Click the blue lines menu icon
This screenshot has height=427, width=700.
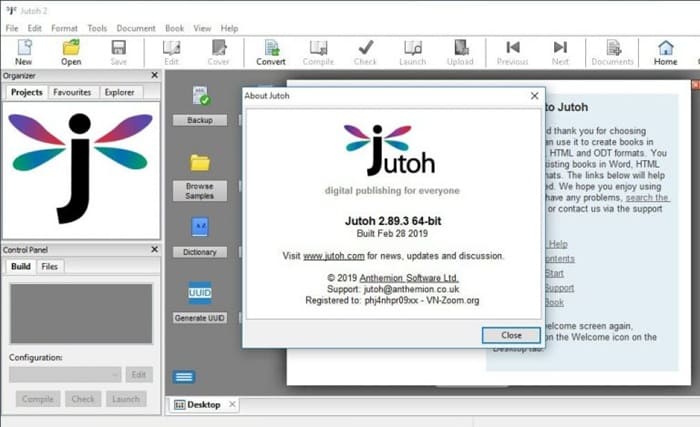coord(183,377)
